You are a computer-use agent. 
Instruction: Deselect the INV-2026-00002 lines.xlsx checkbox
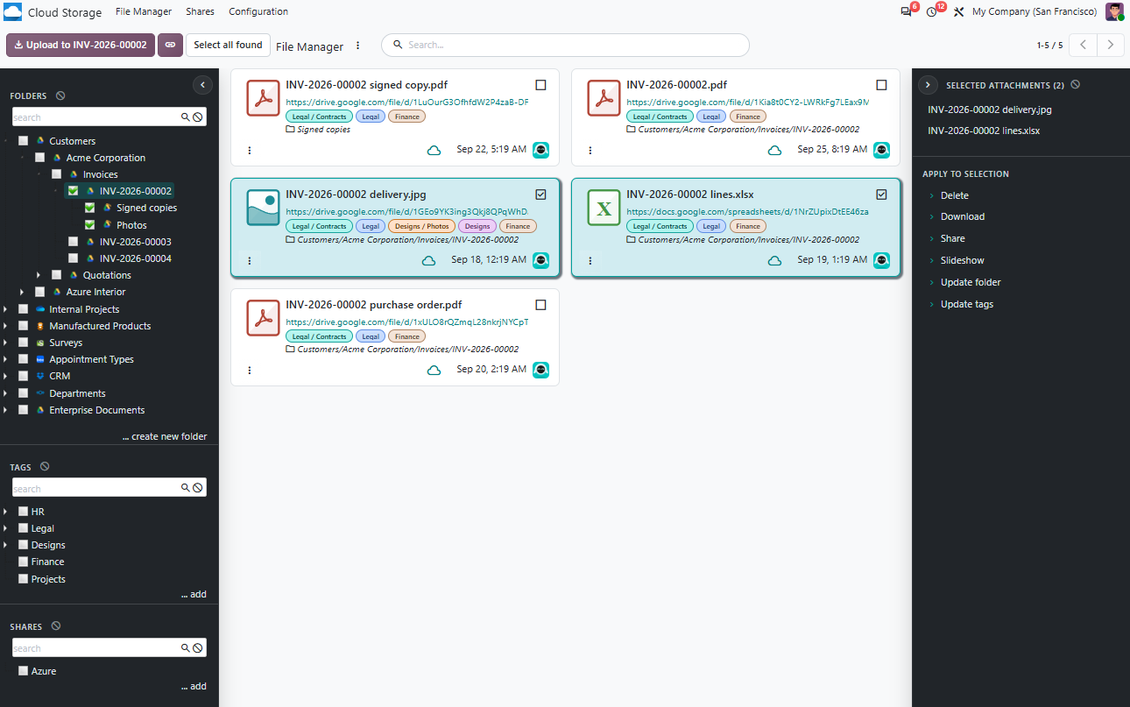(881, 195)
